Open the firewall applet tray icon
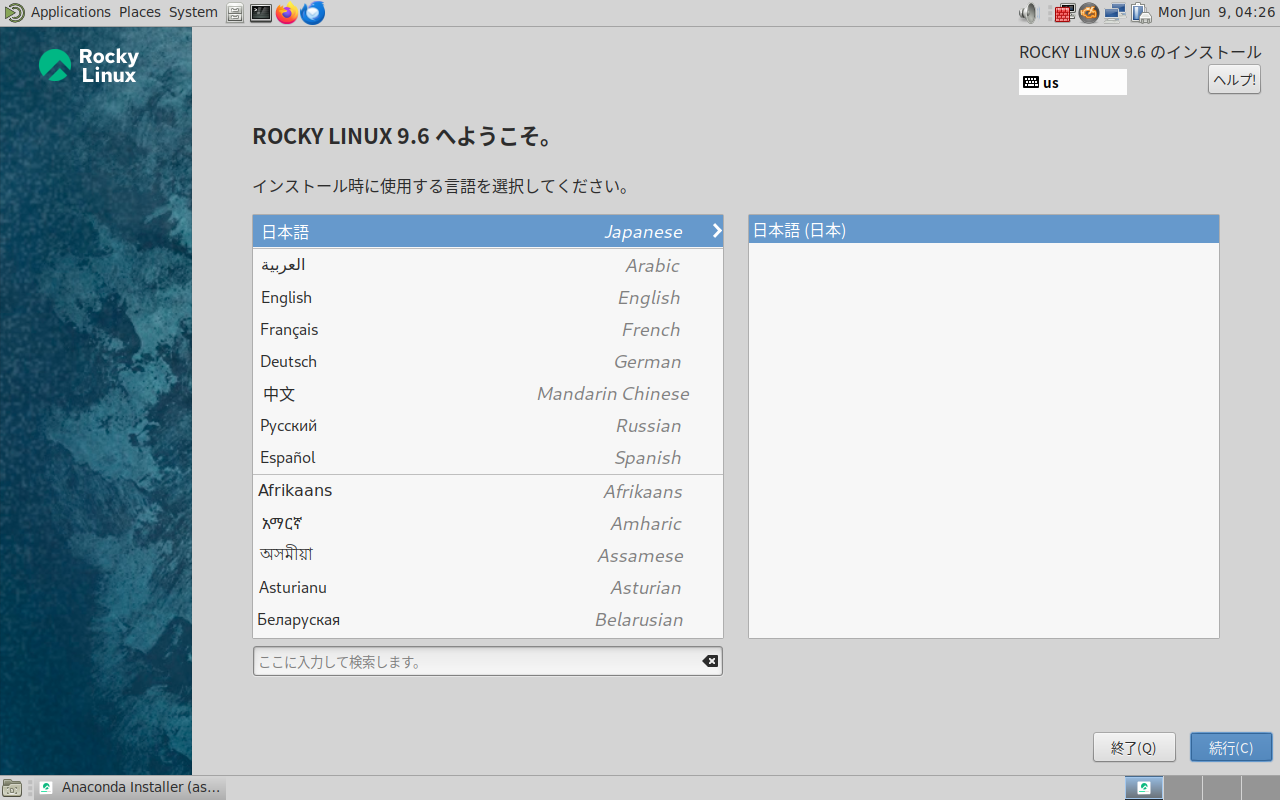 (1064, 13)
